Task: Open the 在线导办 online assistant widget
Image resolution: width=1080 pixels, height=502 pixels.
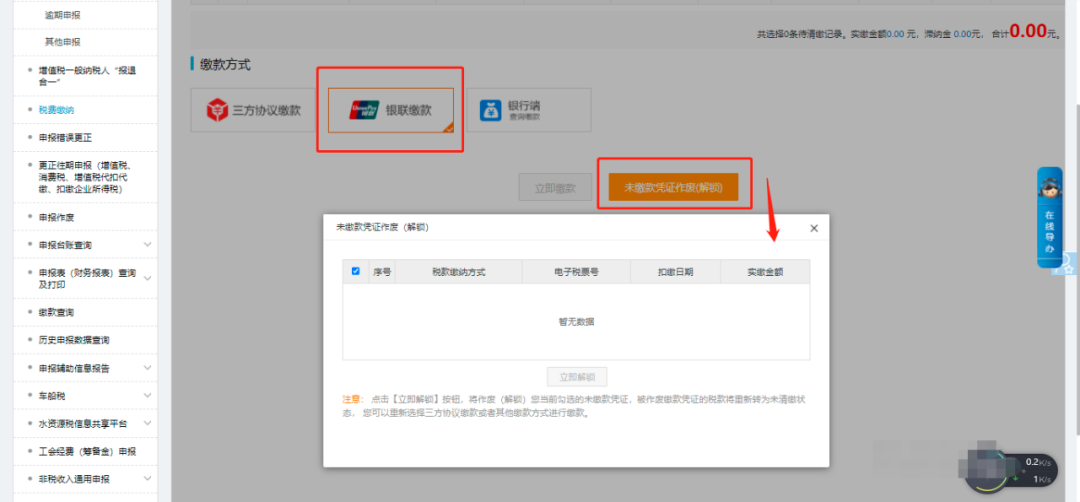Action: click(1049, 217)
